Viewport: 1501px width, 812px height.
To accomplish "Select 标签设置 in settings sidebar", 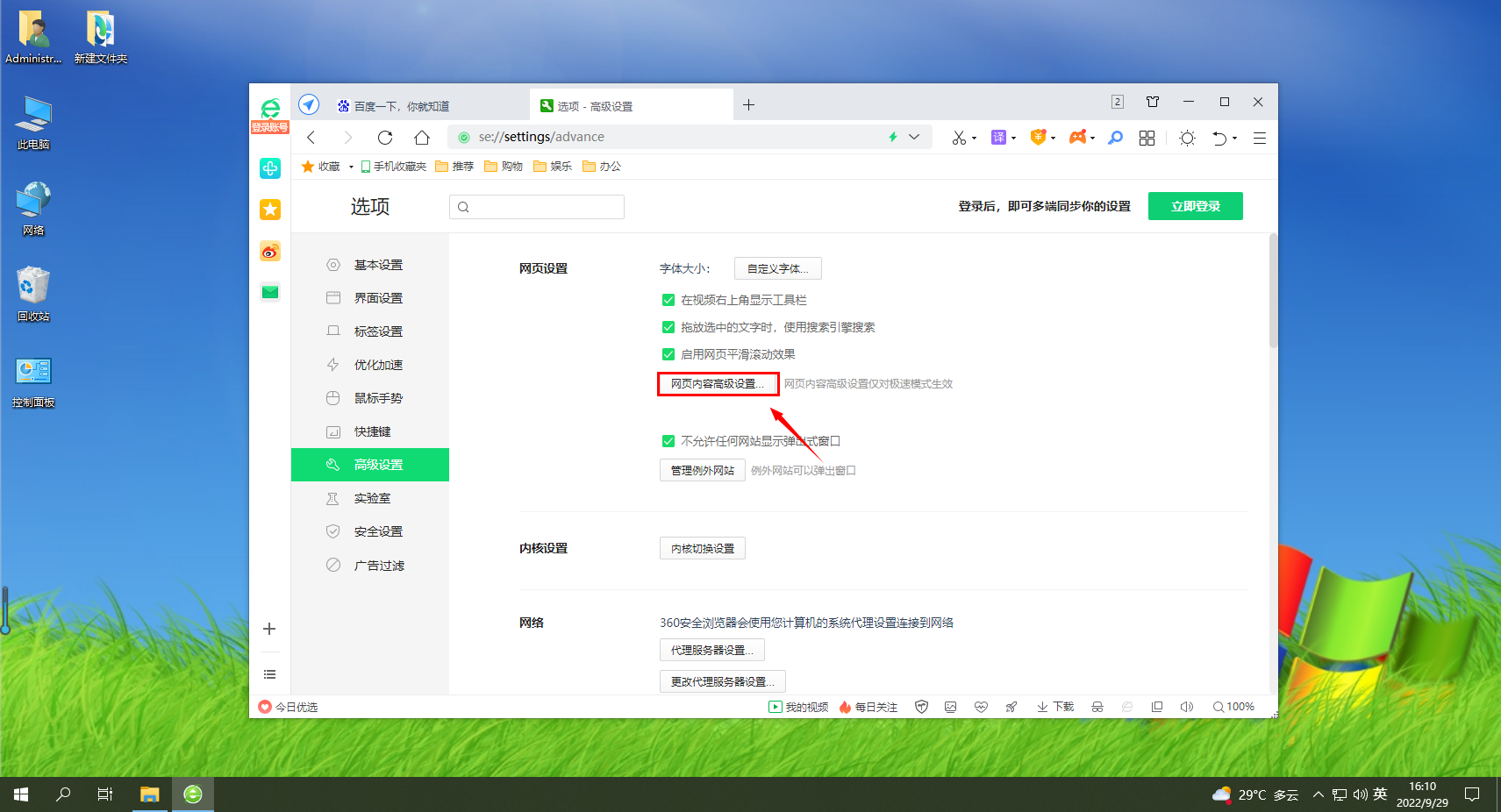I will click(x=370, y=331).
